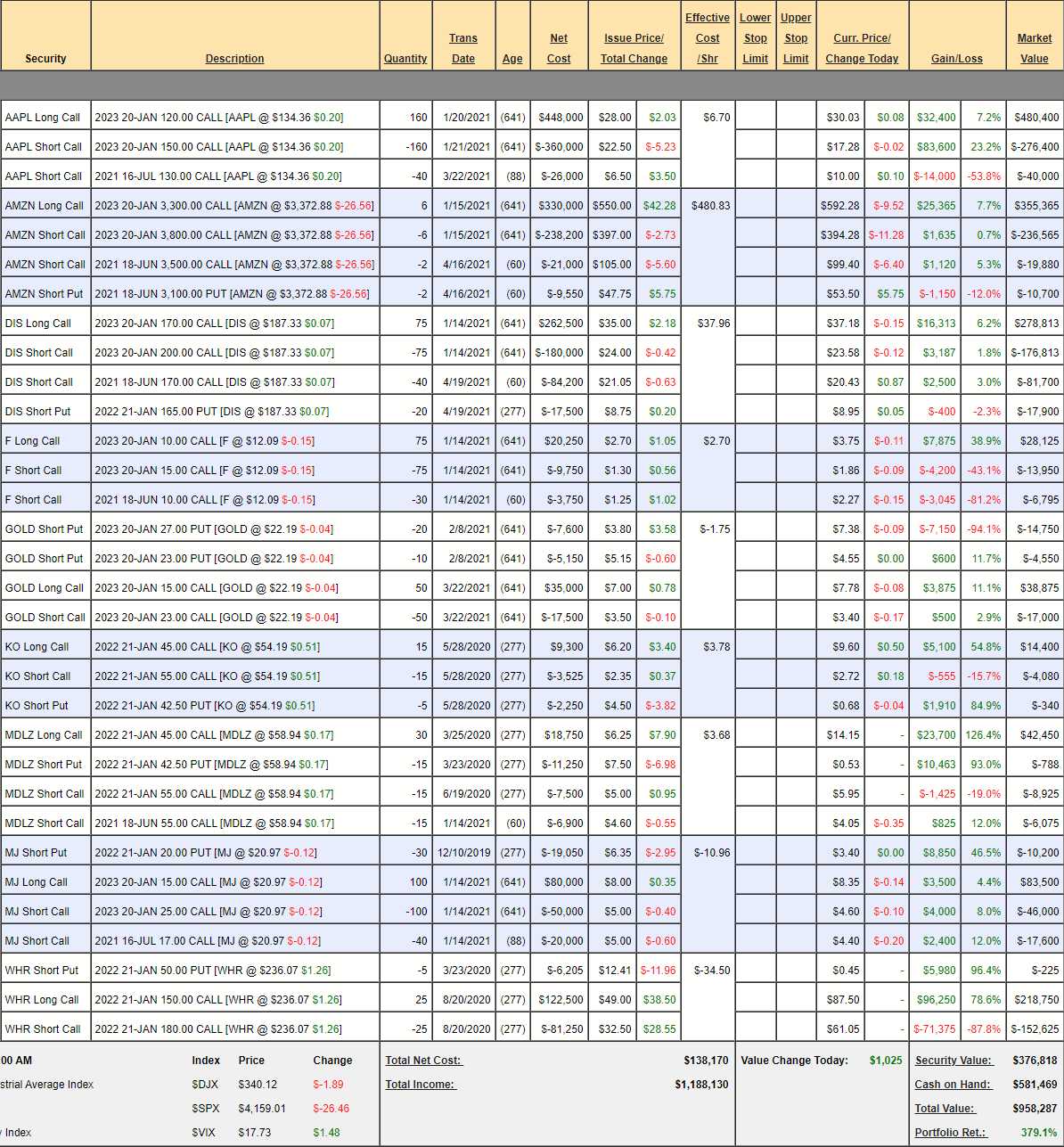Click the Upper Stop Limit header
1064x1147 pixels.
(x=796, y=38)
